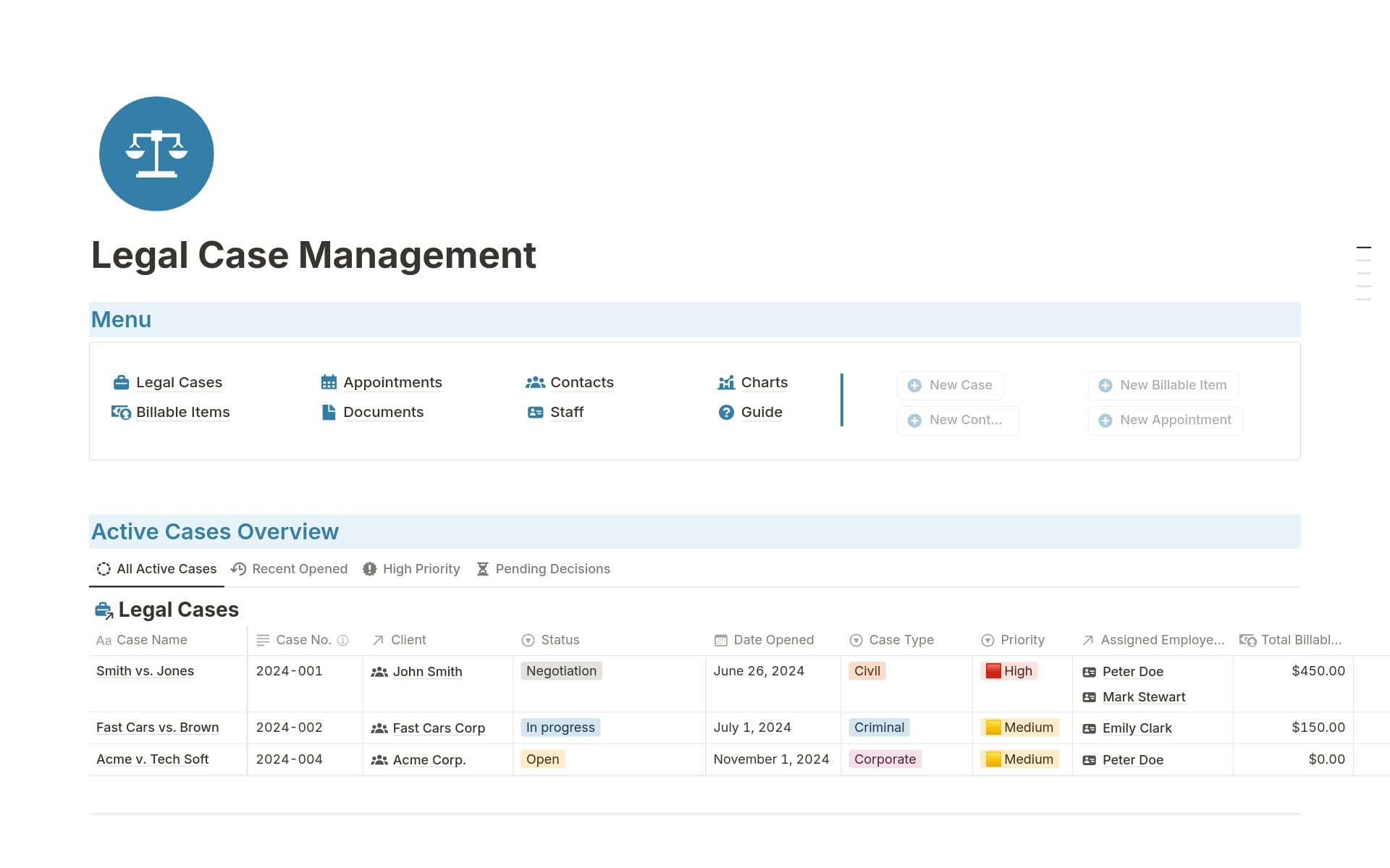Click the Aa icon in the Case Name header

tap(104, 640)
